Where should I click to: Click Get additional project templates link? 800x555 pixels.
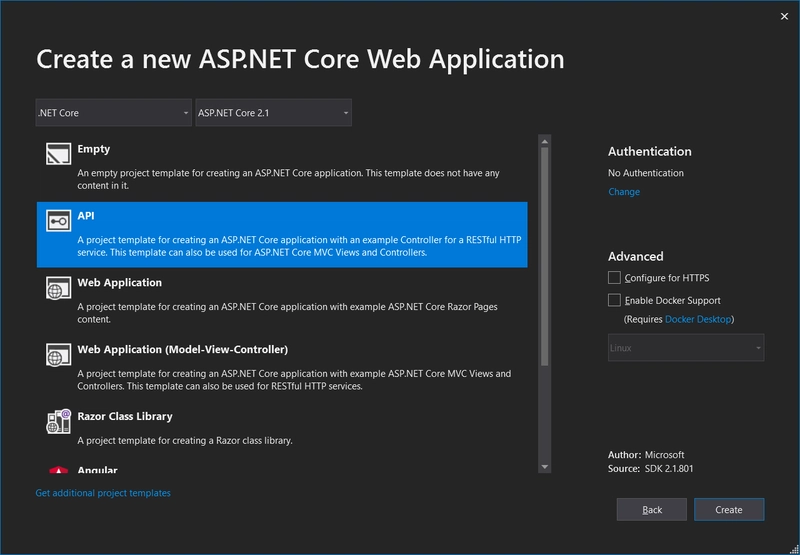103,493
